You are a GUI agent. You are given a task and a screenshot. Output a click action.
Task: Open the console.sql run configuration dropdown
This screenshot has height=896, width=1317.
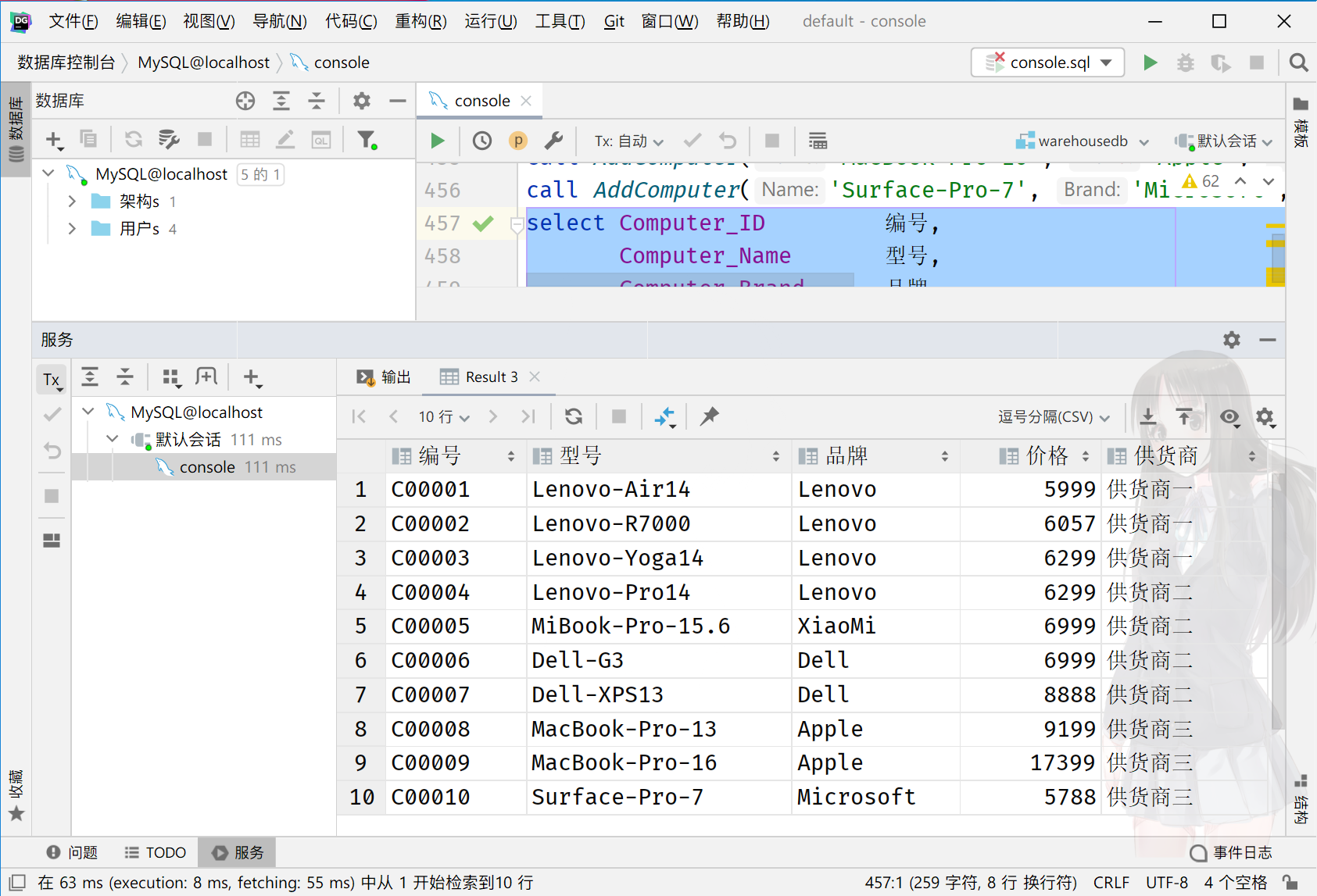1047,62
